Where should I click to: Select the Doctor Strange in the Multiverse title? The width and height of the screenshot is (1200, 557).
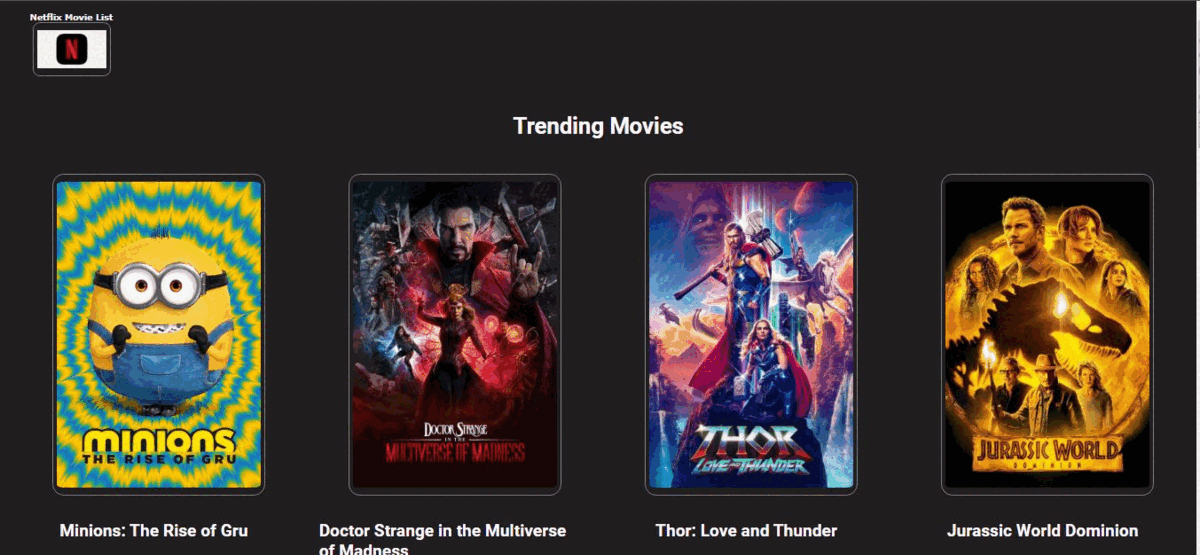coord(443,539)
